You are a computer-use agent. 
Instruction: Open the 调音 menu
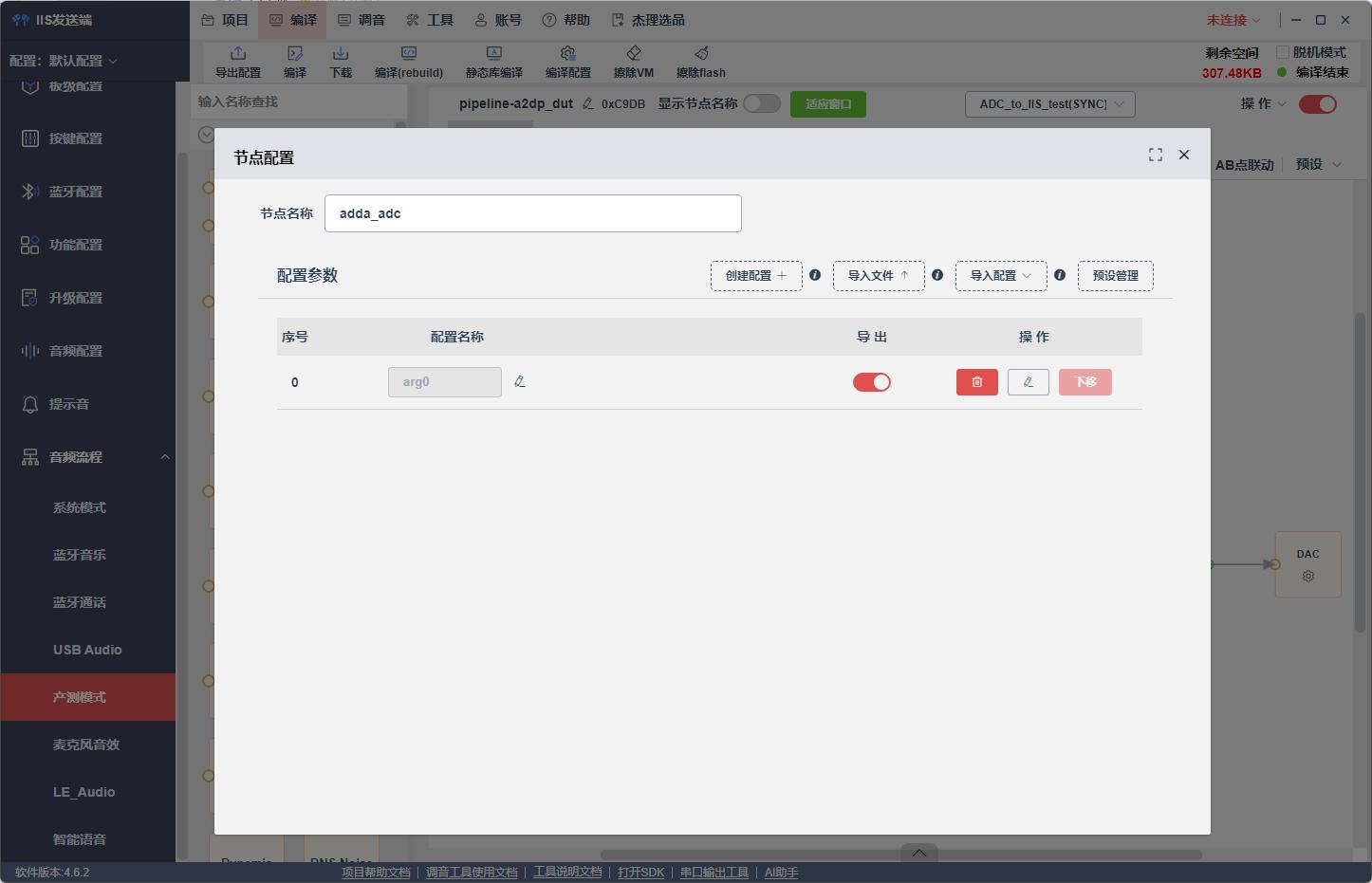pos(362,20)
